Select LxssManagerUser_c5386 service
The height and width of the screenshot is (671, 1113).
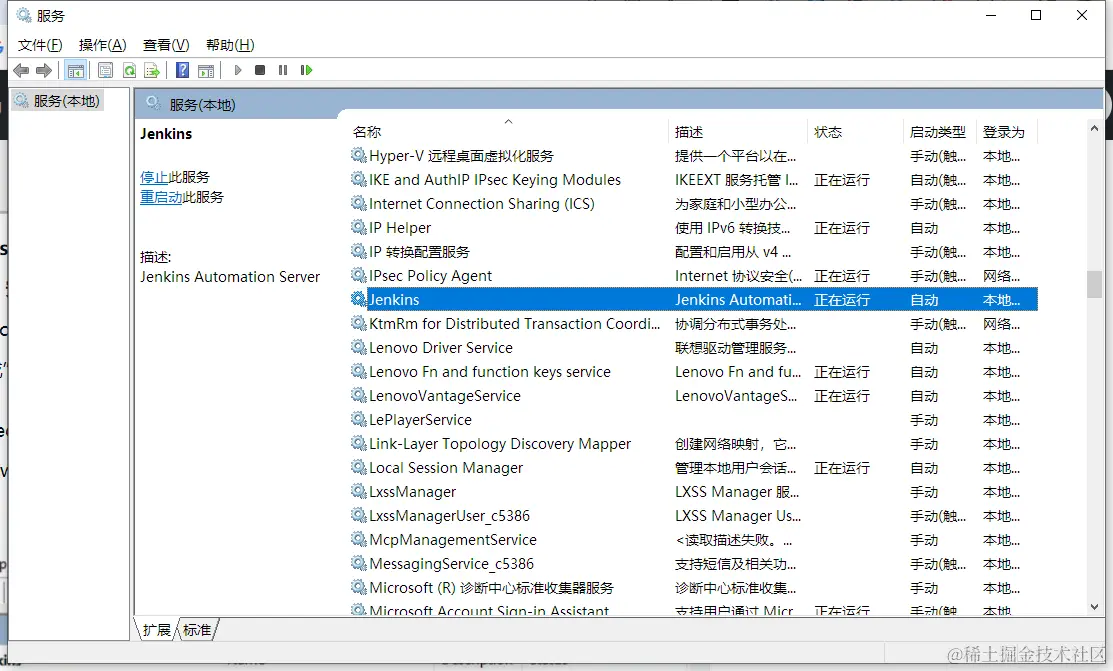click(x=449, y=515)
